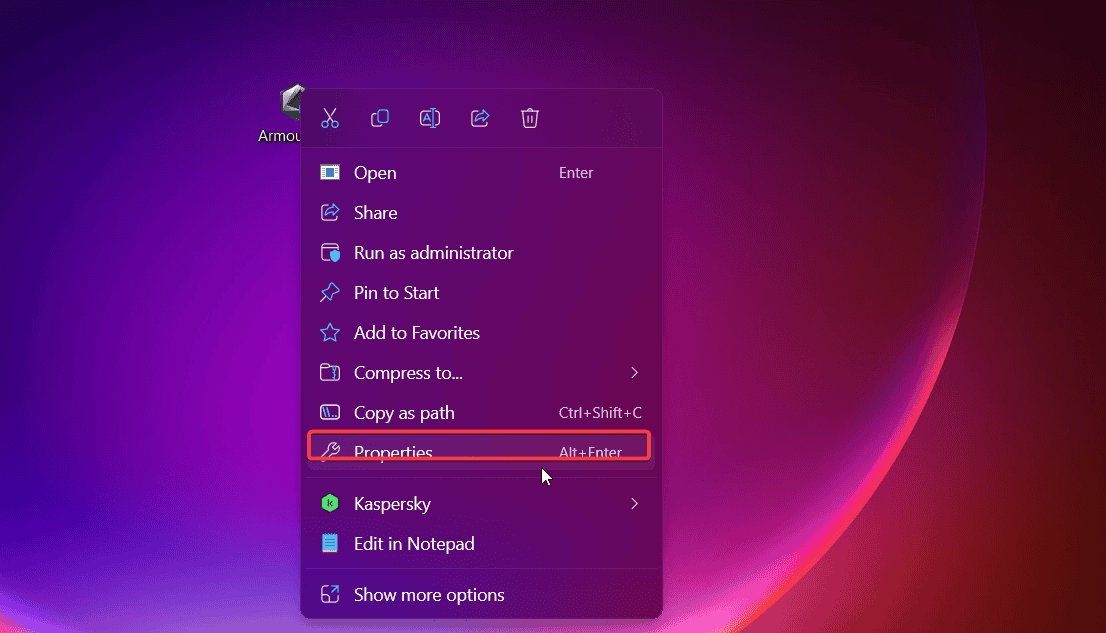Choose Open from the context menu
1106x633 pixels.
coord(481,173)
